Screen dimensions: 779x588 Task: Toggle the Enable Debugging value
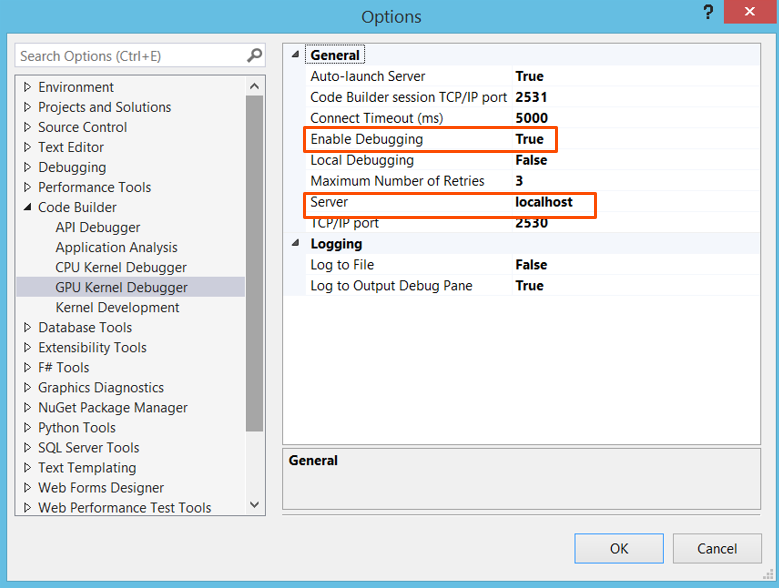click(529, 139)
